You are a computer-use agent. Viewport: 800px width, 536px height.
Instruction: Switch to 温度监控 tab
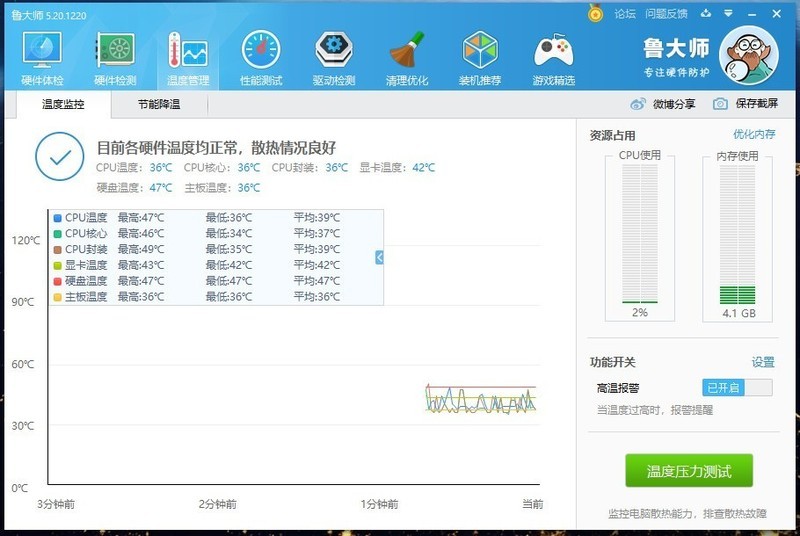click(63, 105)
